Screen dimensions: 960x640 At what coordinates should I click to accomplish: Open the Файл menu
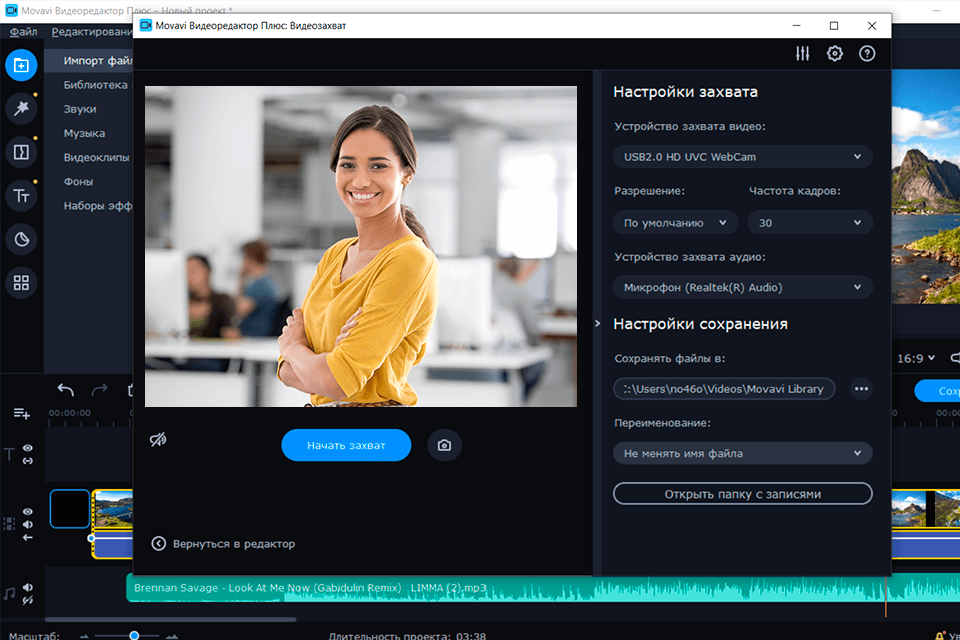click(x=24, y=32)
